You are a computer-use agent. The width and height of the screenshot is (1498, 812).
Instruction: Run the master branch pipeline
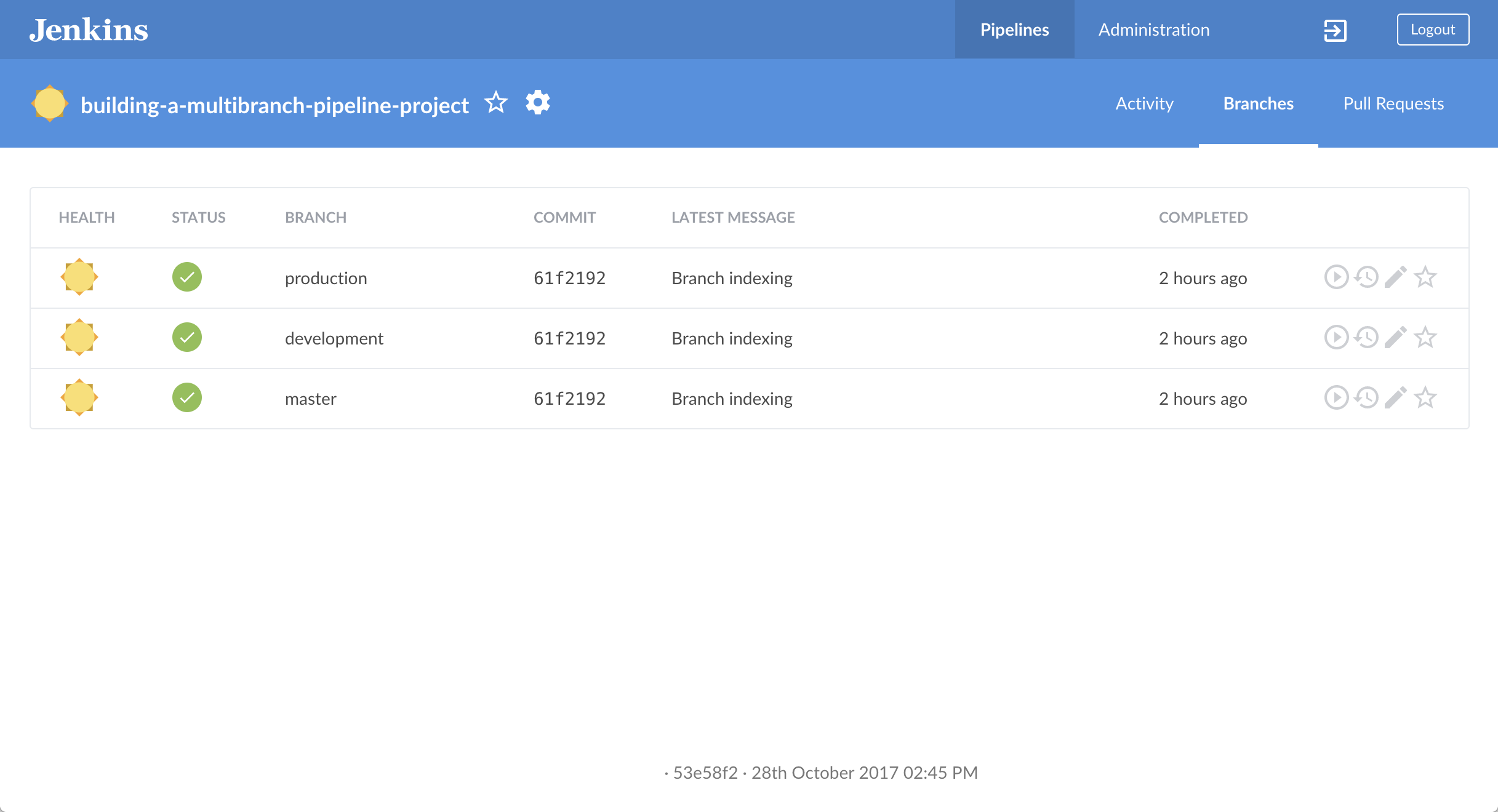[1336, 397]
